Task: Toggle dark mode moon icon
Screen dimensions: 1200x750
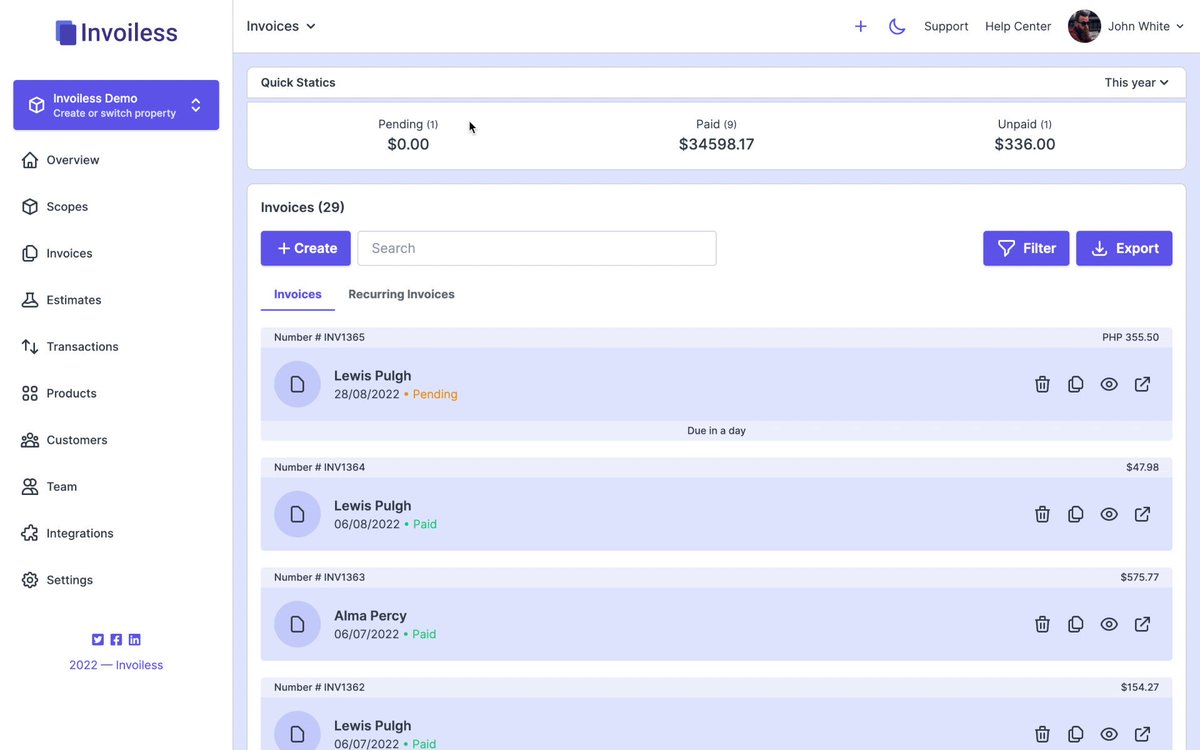Action: [897, 26]
